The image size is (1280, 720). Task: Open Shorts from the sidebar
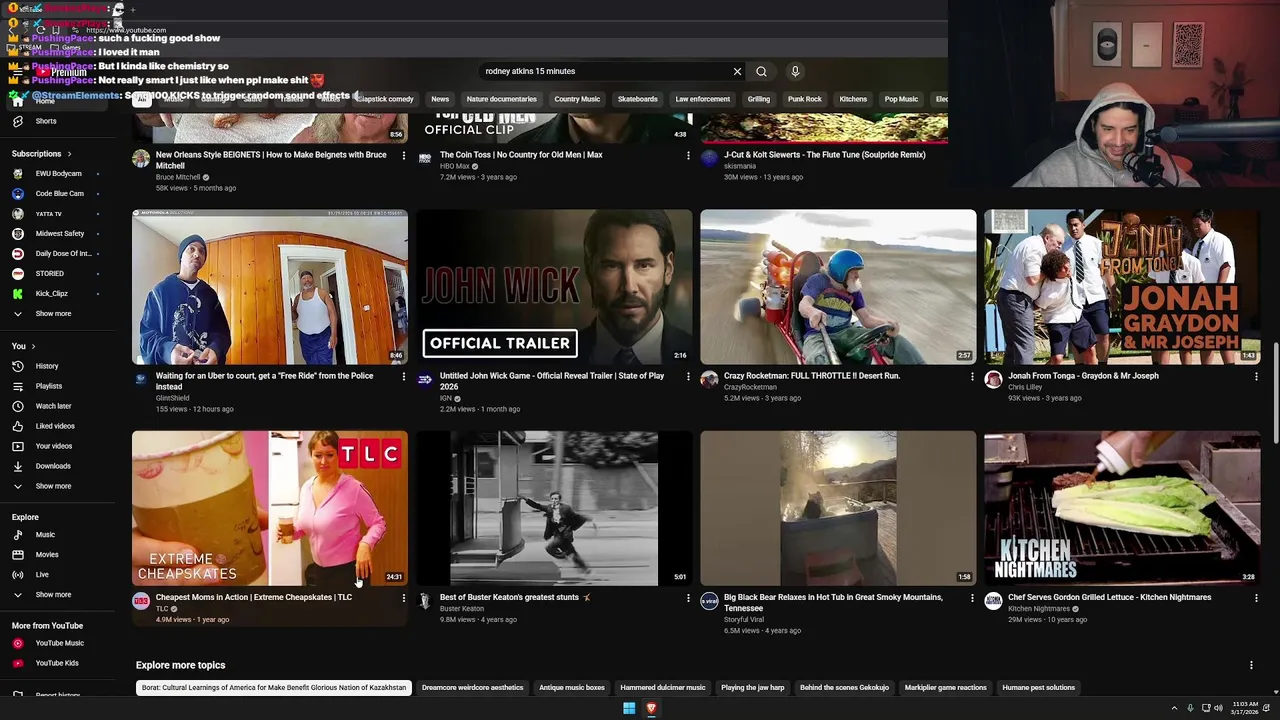click(46, 121)
